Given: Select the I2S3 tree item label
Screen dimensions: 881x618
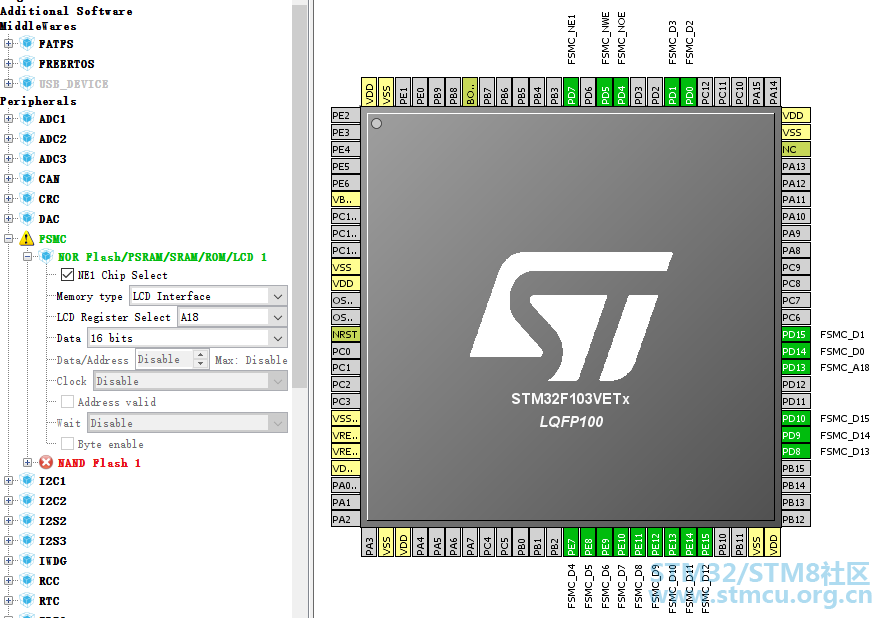Looking at the screenshot, I should coord(53,541).
